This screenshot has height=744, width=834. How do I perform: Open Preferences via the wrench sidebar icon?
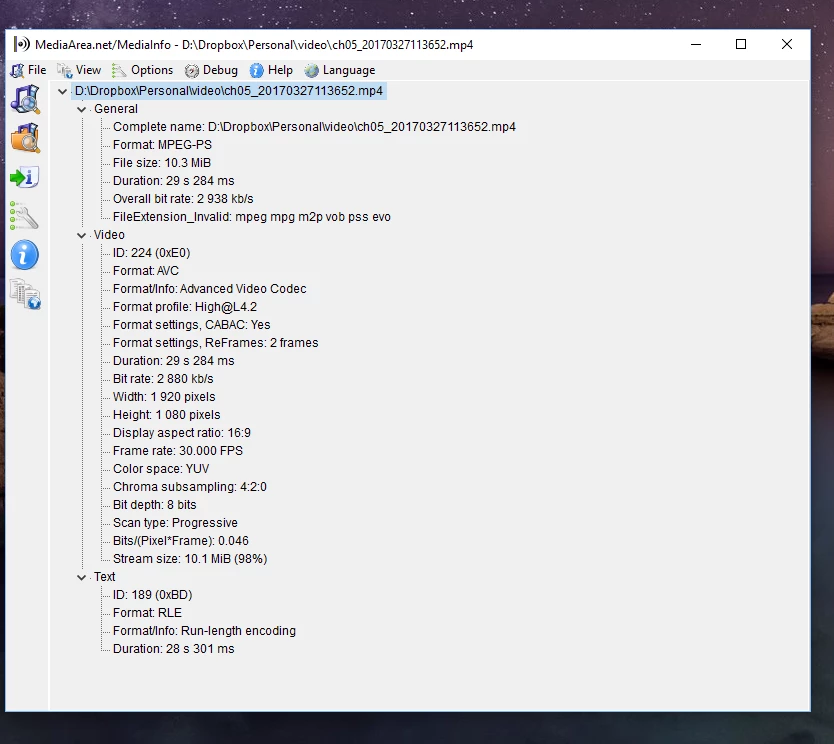[x=24, y=215]
